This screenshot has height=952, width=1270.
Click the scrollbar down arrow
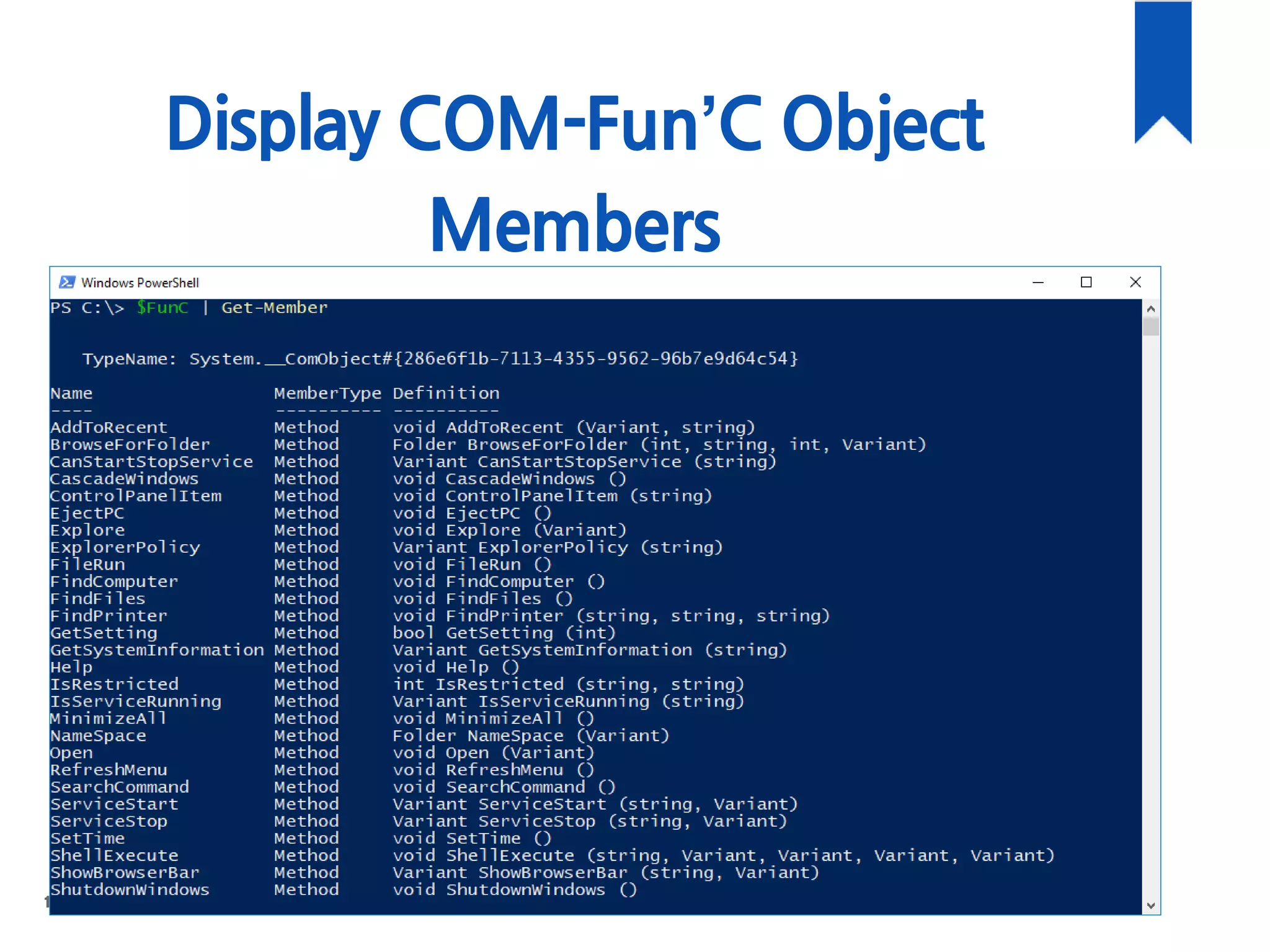(x=1151, y=906)
